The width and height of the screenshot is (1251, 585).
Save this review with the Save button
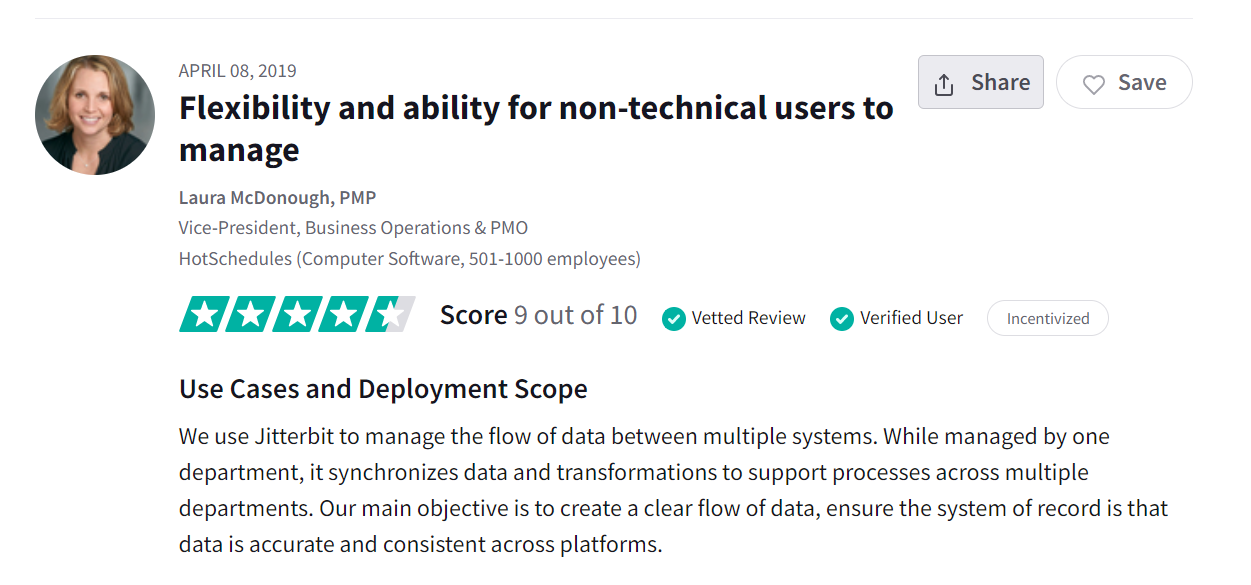point(1124,82)
